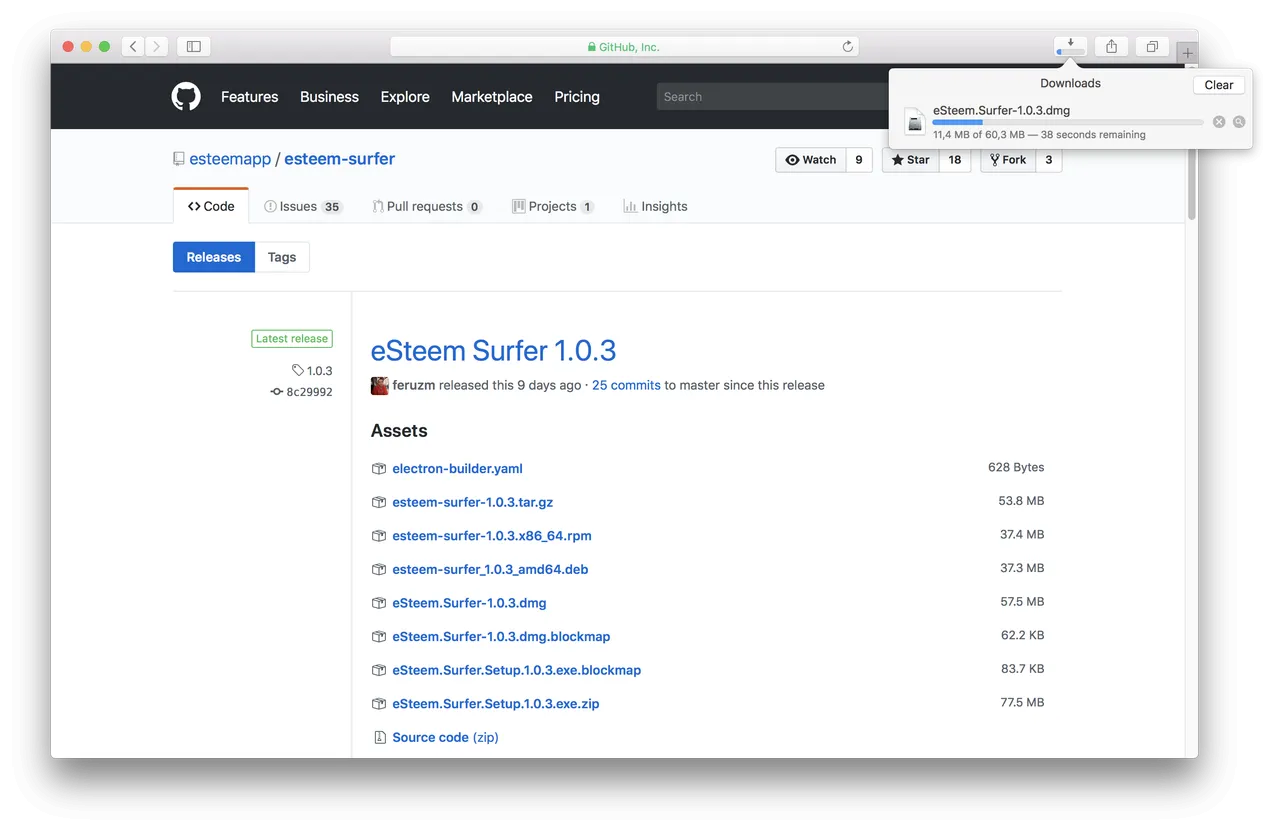Click the Star button

910,160
